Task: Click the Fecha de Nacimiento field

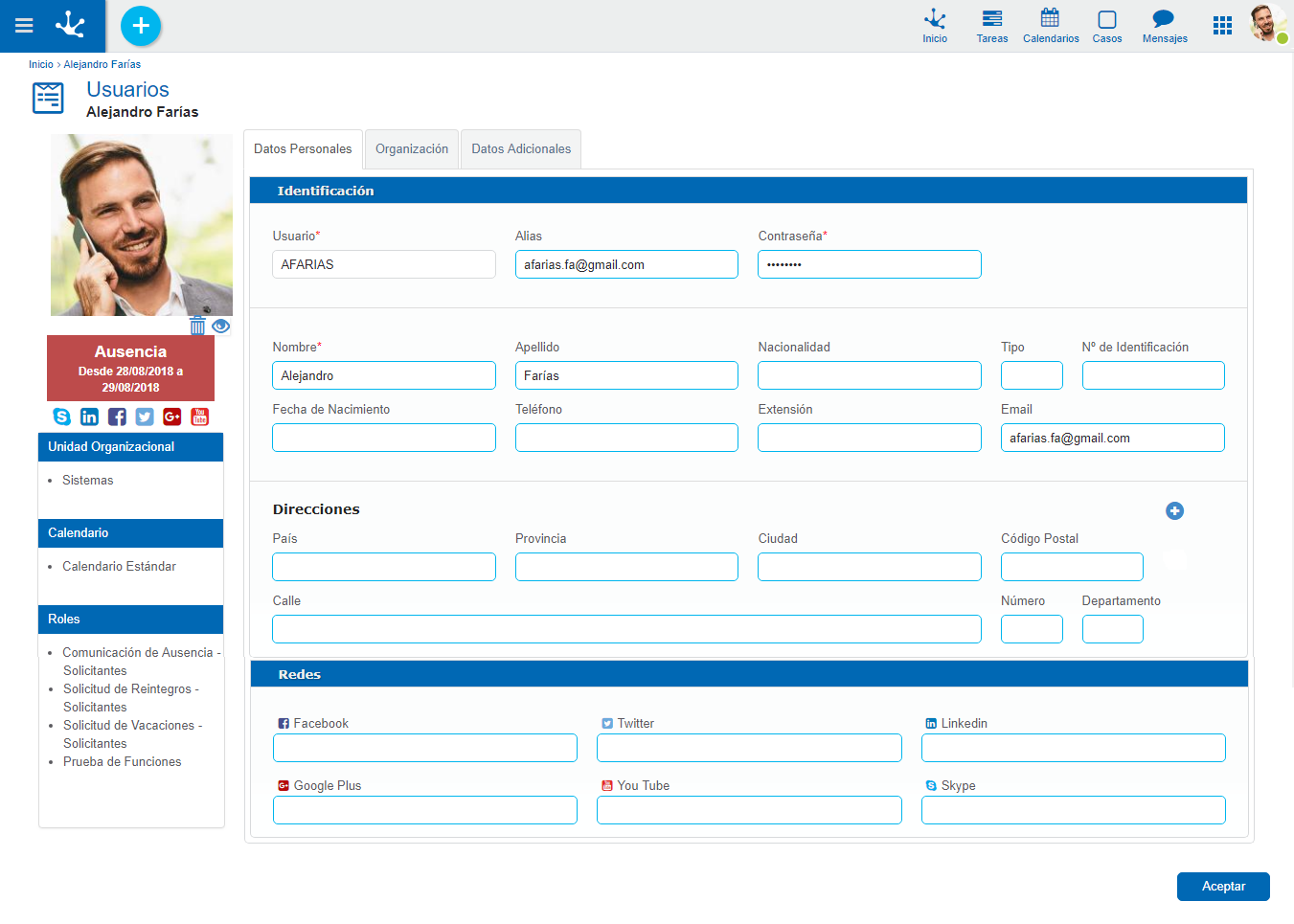Action: (384, 438)
